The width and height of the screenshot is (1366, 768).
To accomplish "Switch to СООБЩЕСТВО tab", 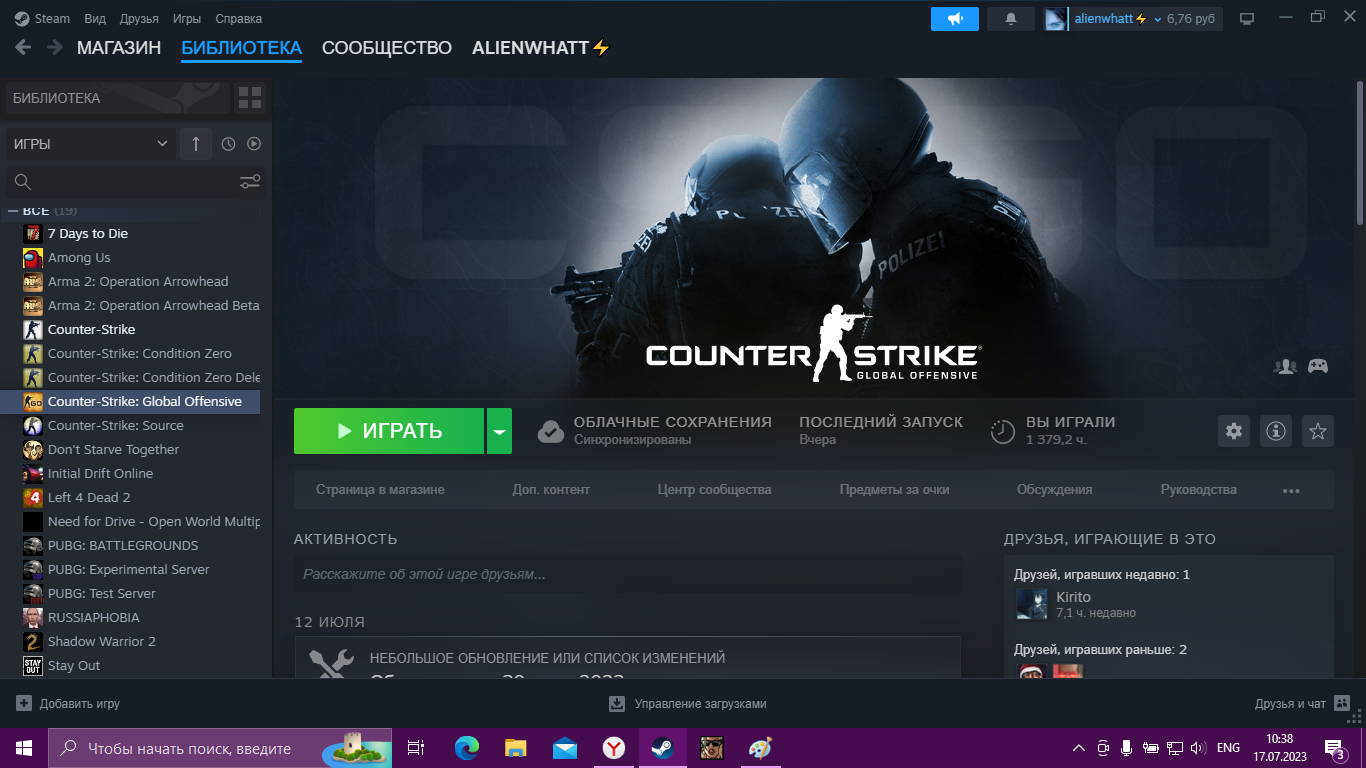I will pyautogui.click(x=387, y=47).
